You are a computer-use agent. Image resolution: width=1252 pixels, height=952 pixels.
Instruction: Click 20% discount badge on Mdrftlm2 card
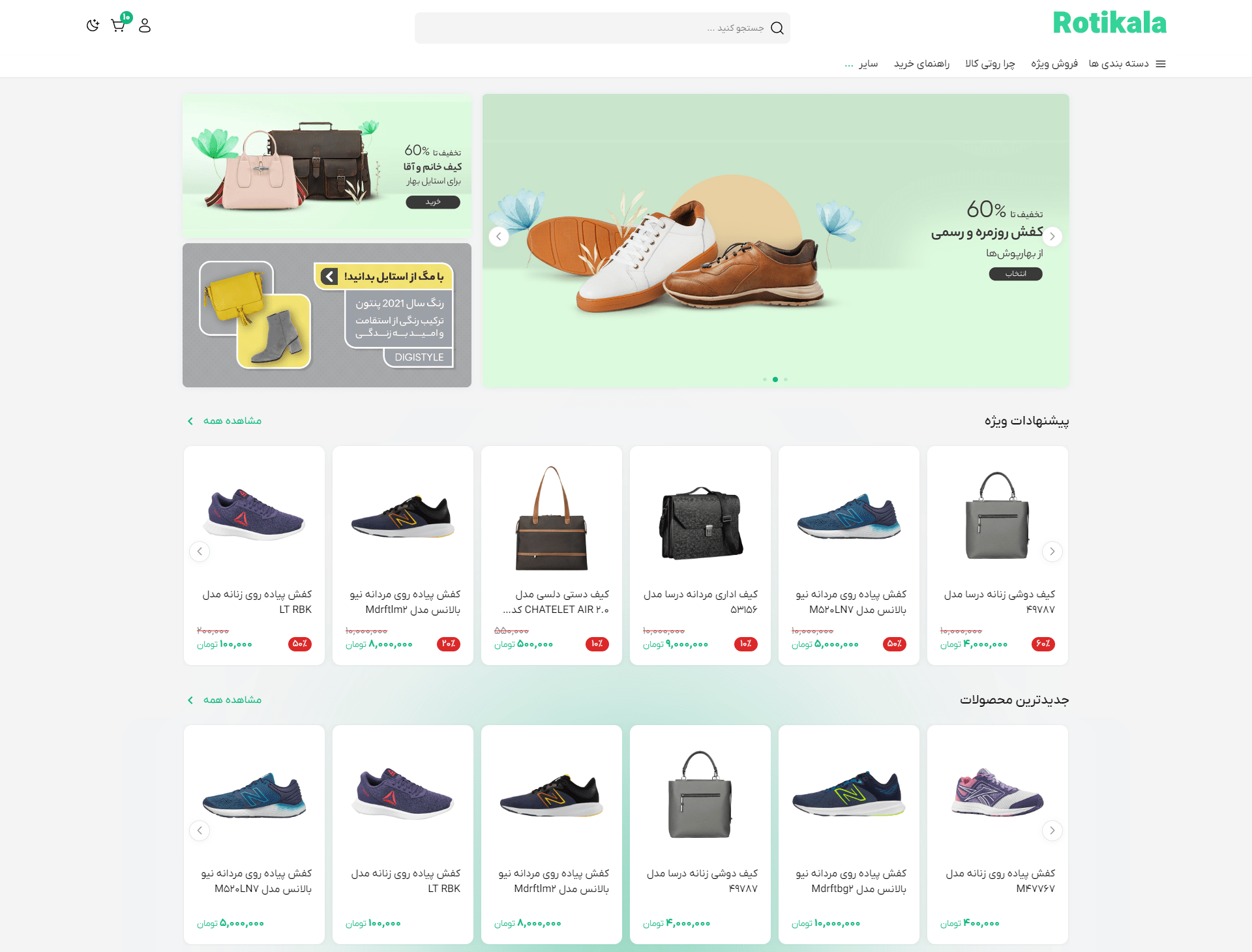[449, 644]
